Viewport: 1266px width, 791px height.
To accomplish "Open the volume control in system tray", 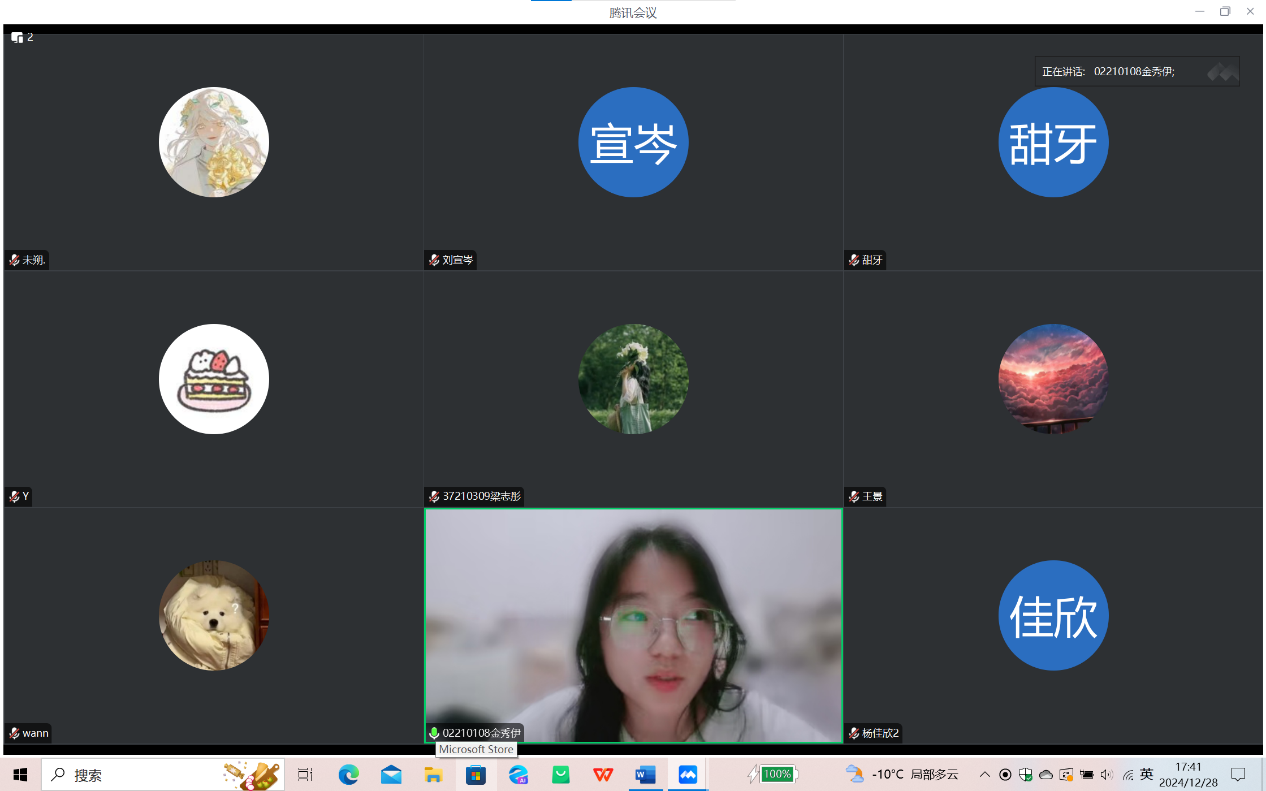I will coord(1106,775).
